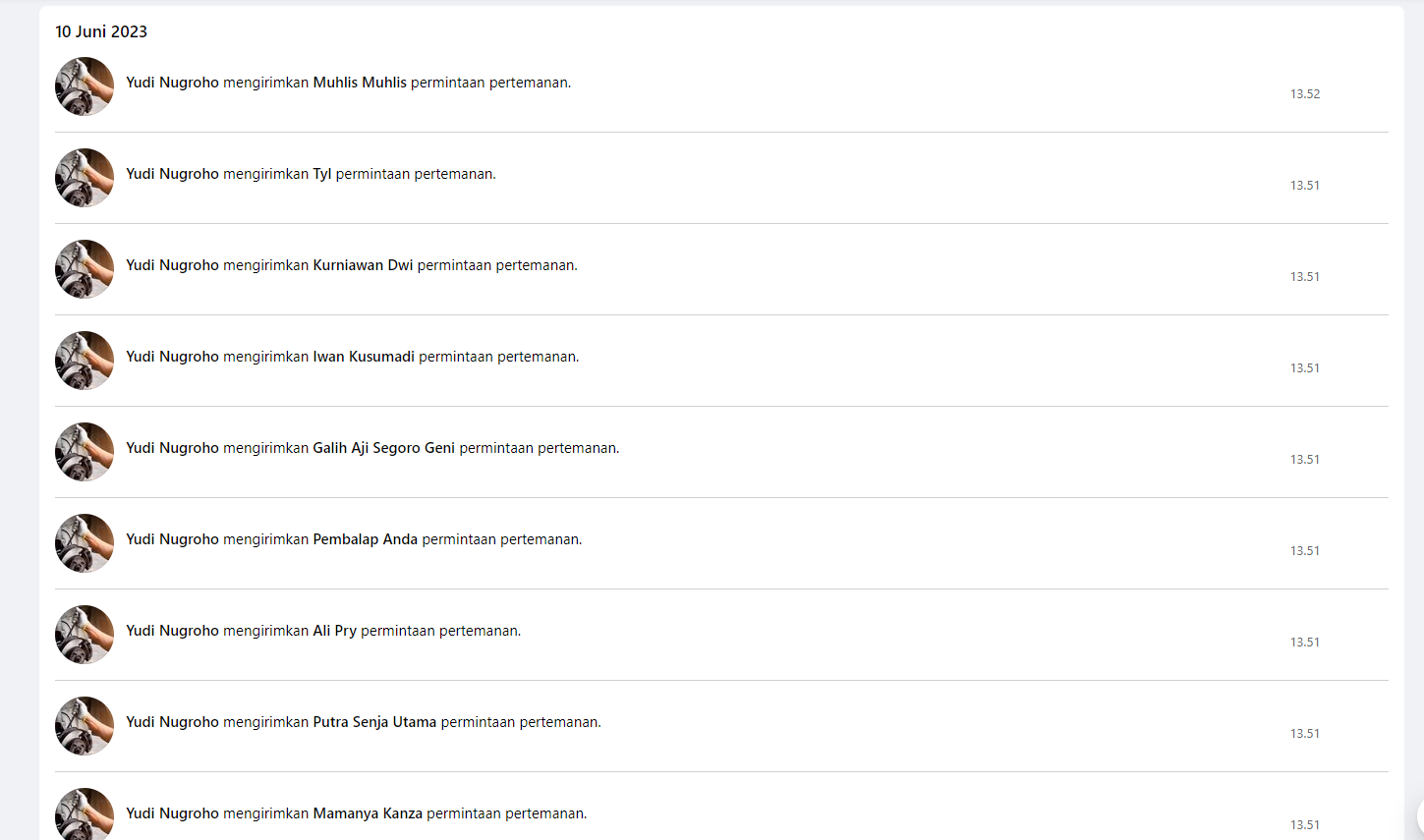Open avatar in Pembalap Anda row
Viewport: 1424px width, 840px height.
[85, 543]
